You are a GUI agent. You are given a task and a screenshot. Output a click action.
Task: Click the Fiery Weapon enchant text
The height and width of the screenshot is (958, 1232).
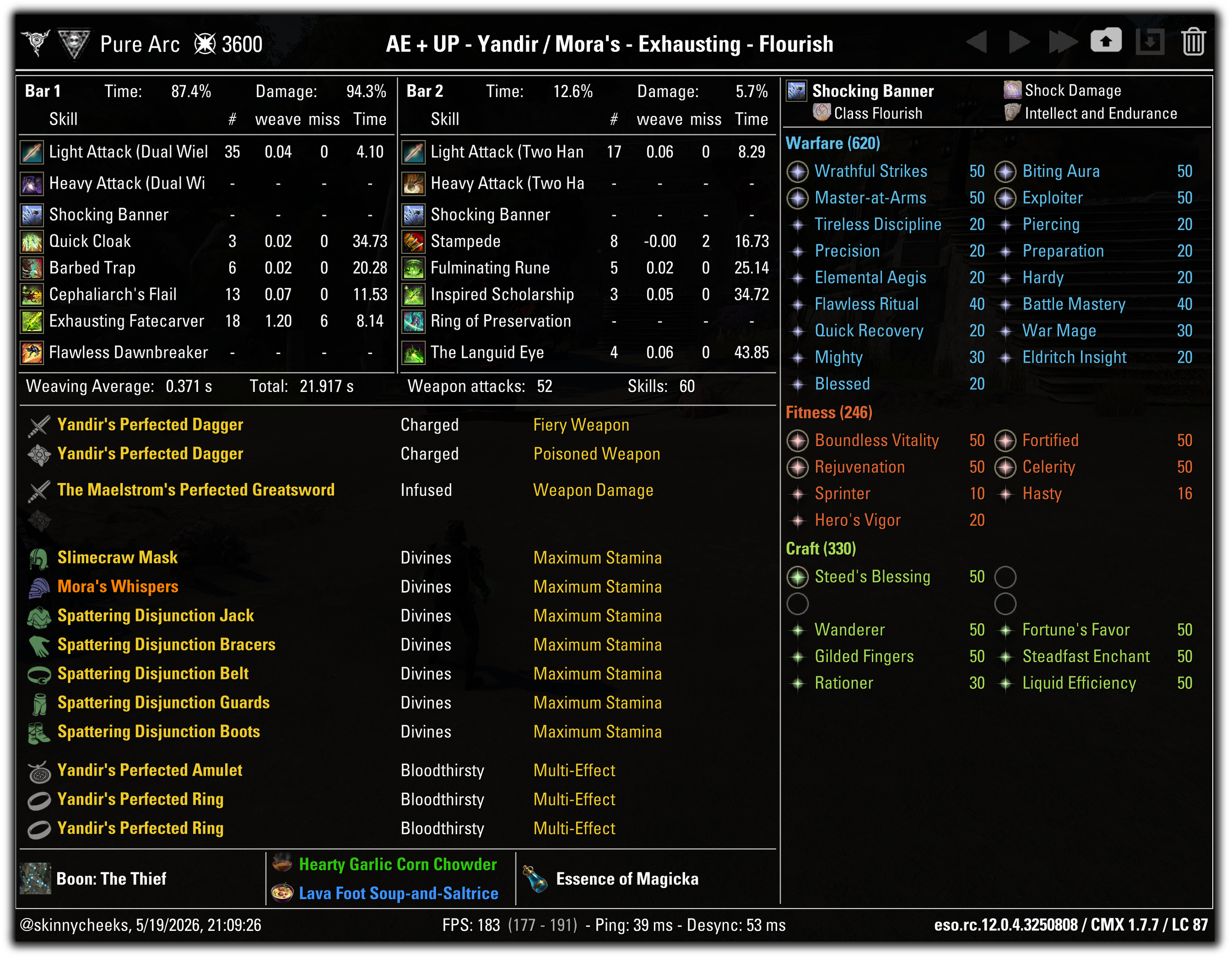(x=581, y=425)
